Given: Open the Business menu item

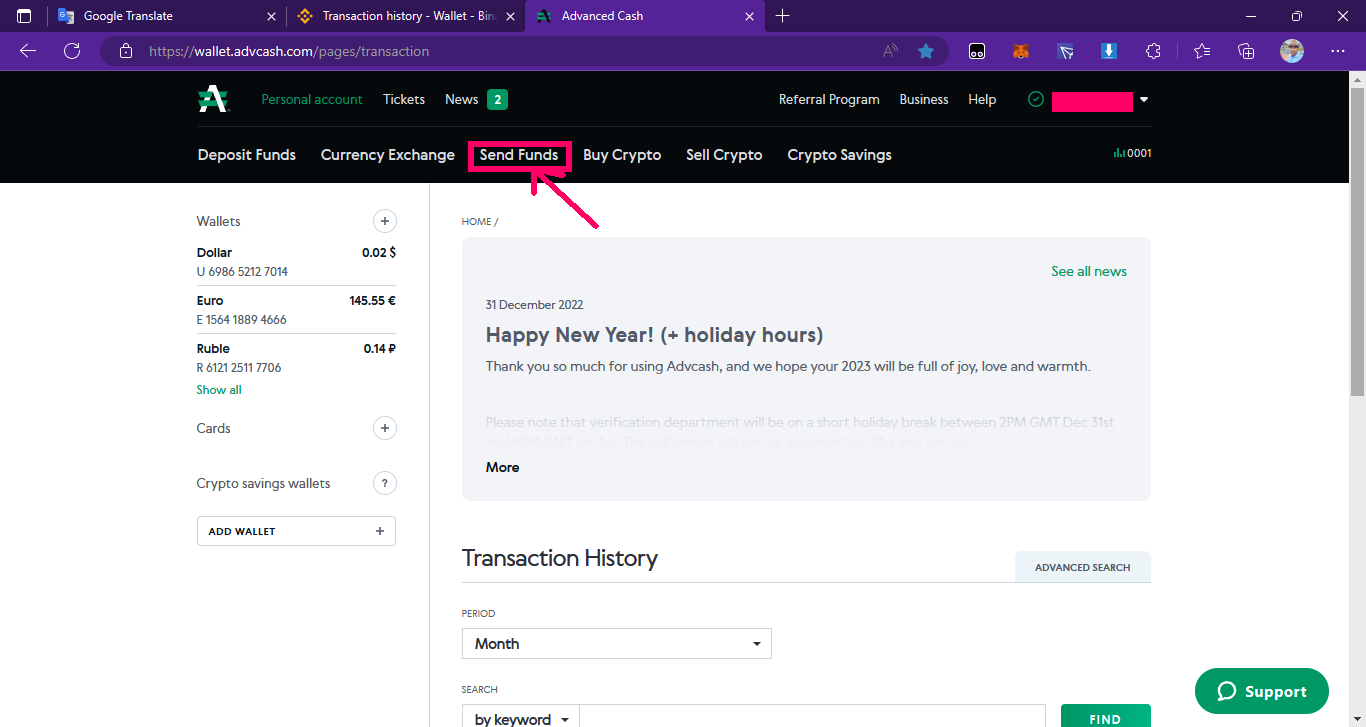Looking at the screenshot, I should tap(924, 99).
